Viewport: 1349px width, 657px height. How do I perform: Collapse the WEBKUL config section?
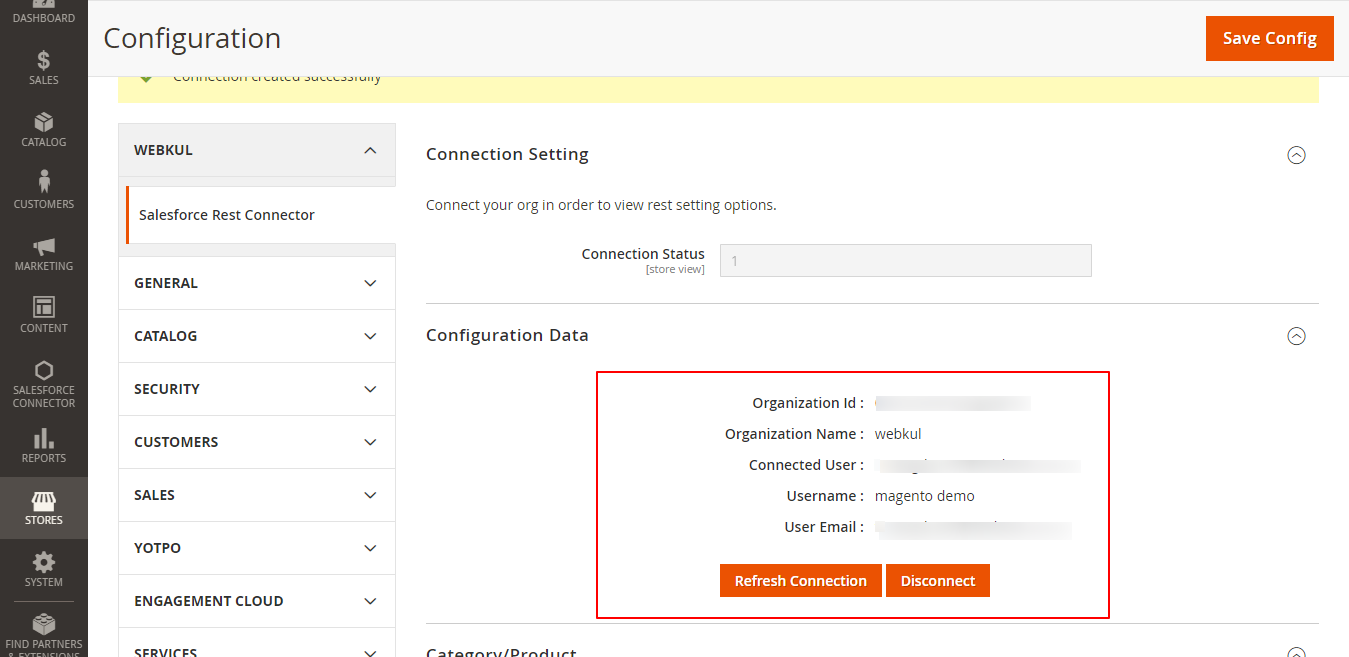pyautogui.click(x=257, y=150)
